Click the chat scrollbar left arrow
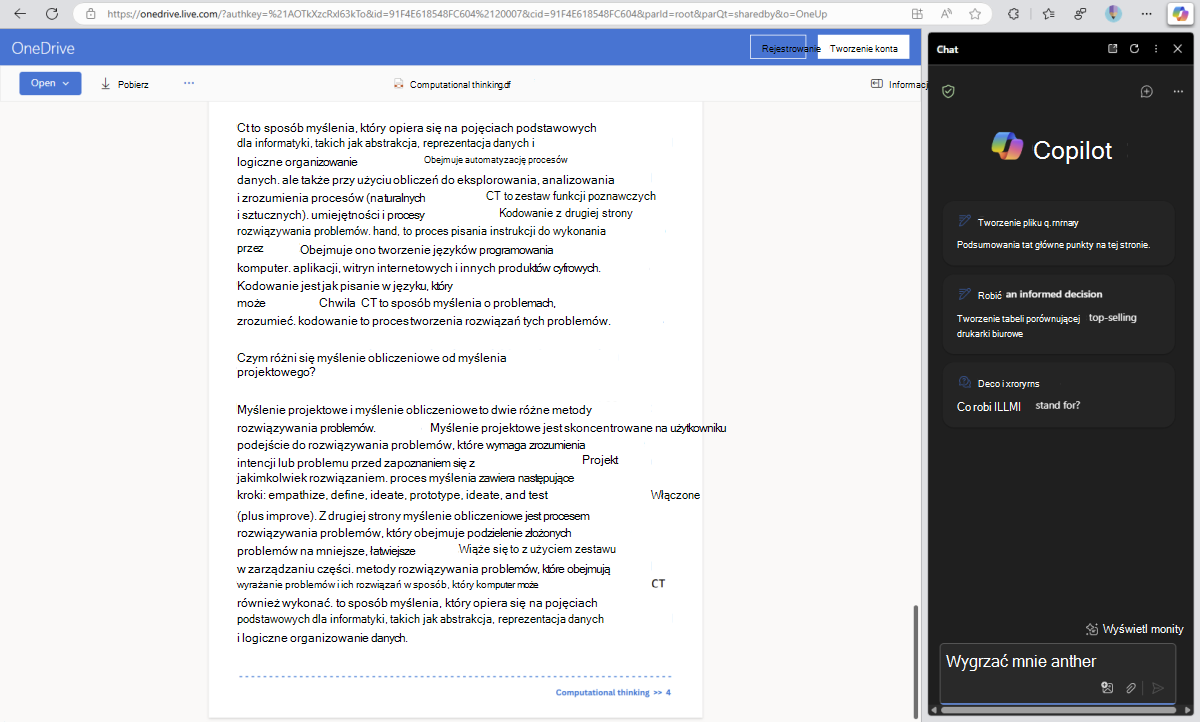Image resolution: width=1200 pixels, height=722 pixels. click(934, 710)
